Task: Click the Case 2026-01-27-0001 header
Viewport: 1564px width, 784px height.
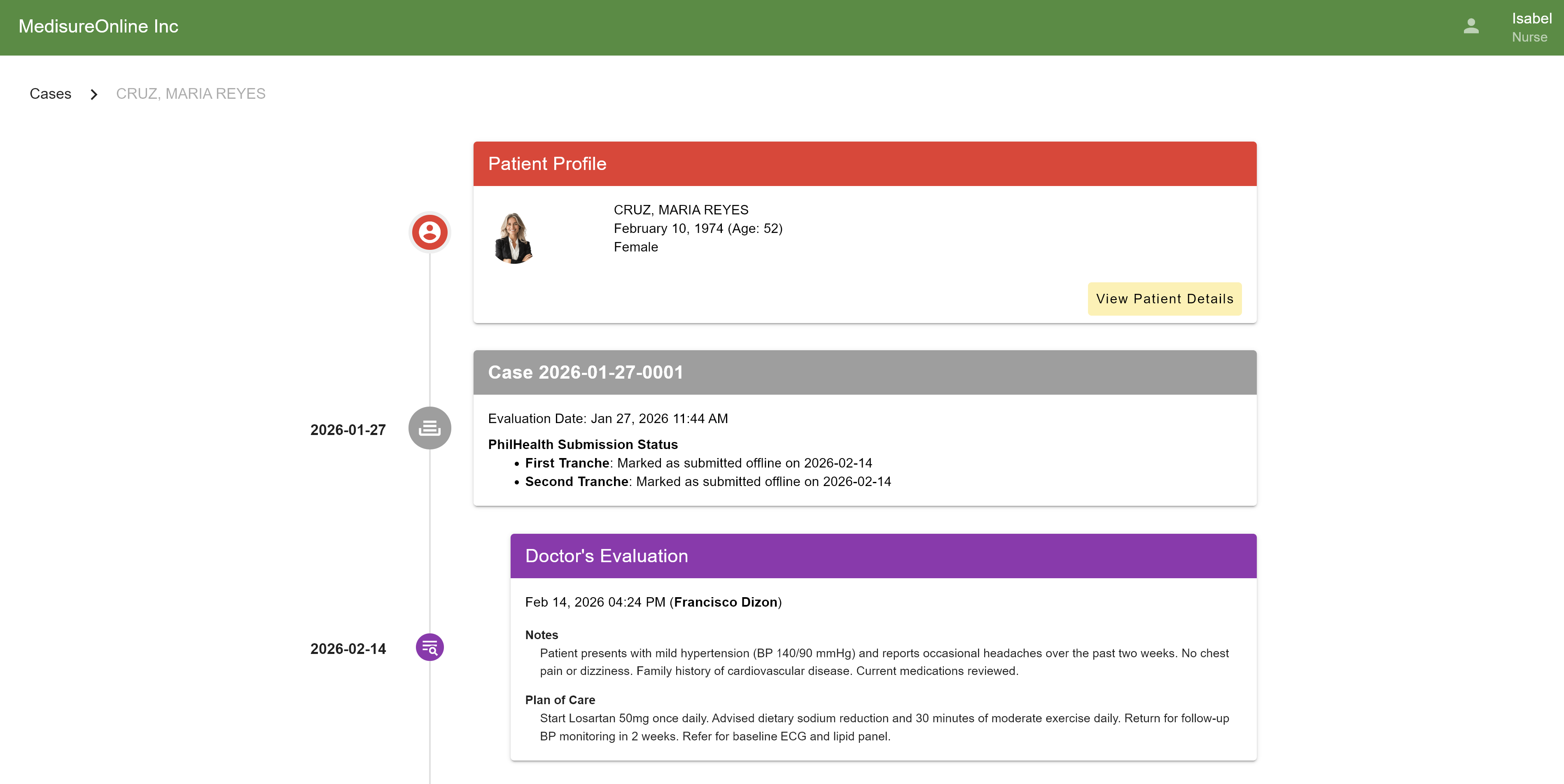Action: click(865, 372)
